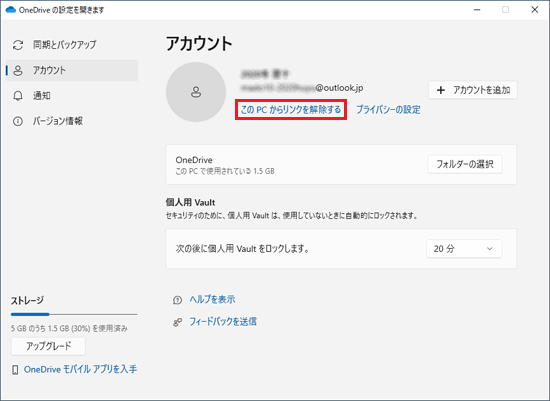Click the アカウントを追加 button
Viewport: 550px width, 401px height.
click(x=473, y=90)
